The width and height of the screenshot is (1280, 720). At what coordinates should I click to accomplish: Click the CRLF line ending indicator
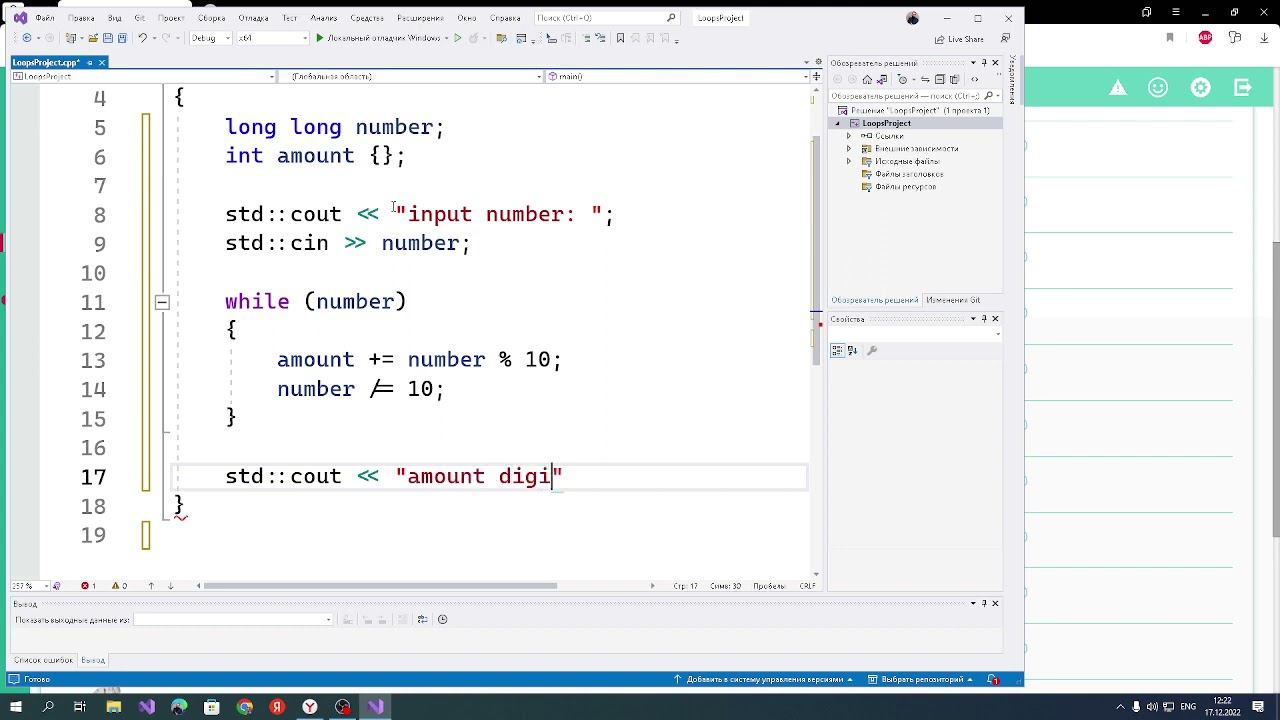[807, 586]
